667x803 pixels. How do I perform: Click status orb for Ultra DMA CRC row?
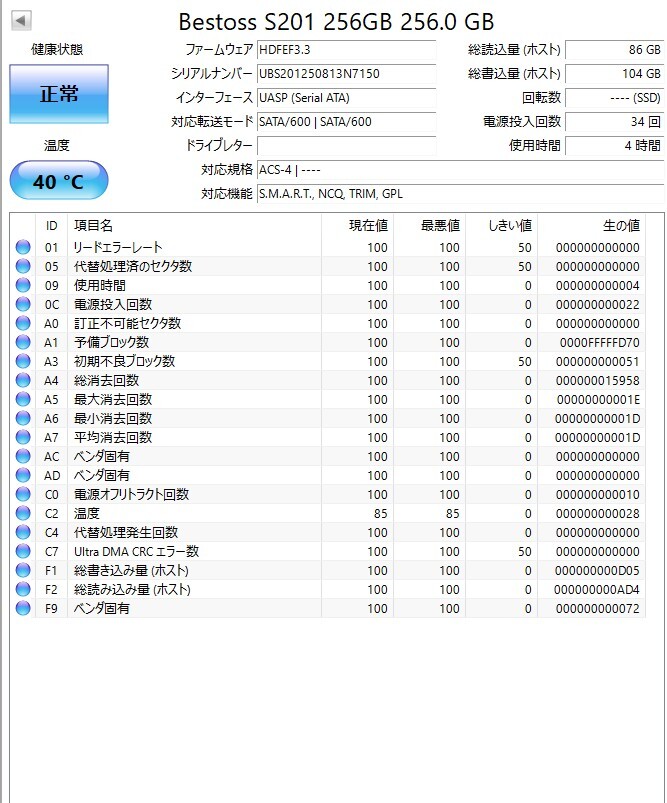tap(23, 551)
